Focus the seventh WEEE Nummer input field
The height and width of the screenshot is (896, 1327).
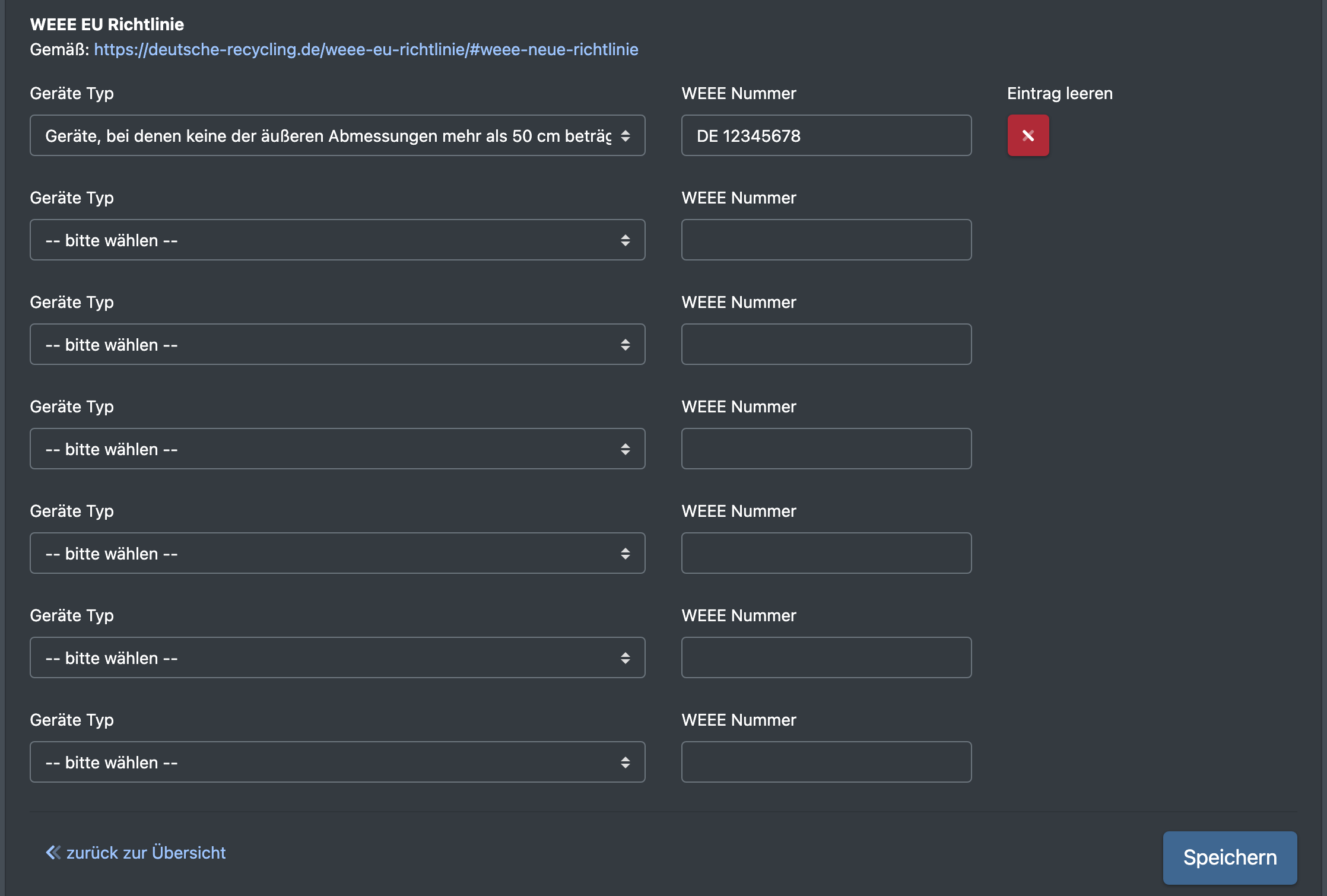(826, 762)
